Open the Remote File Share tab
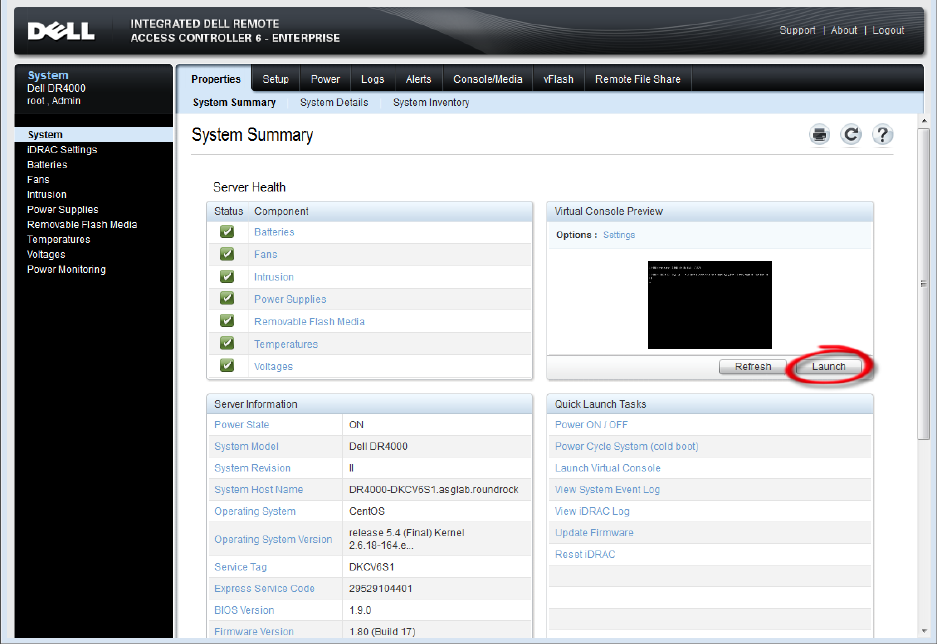This screenshot has height=644, width=937. click(x=638, y=79)
